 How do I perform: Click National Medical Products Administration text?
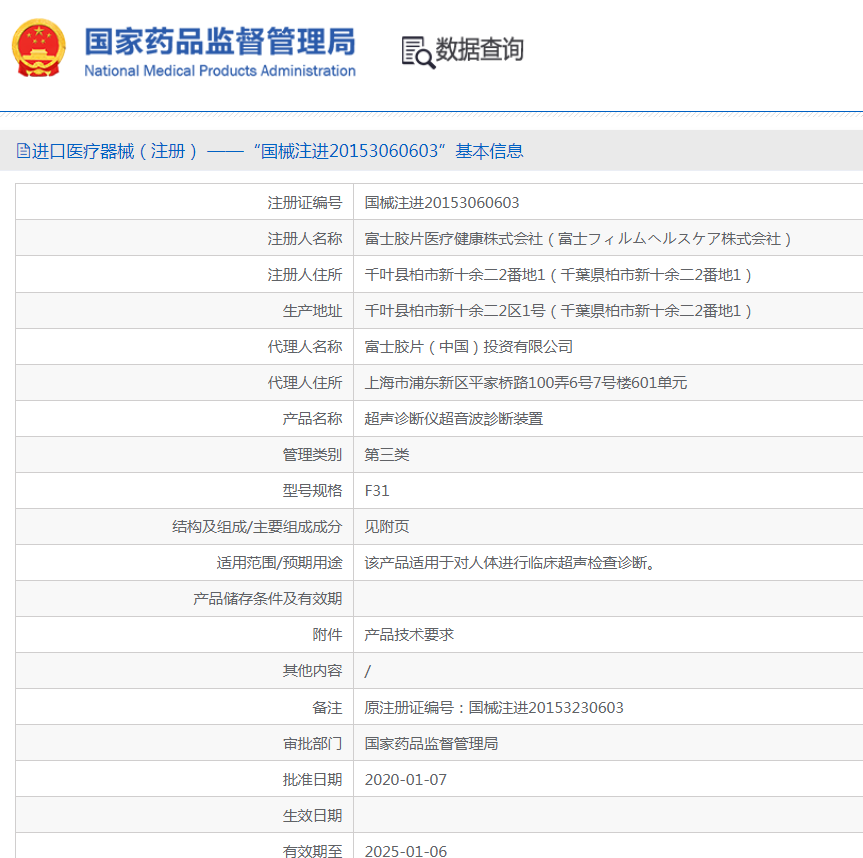tap(220, 71)
